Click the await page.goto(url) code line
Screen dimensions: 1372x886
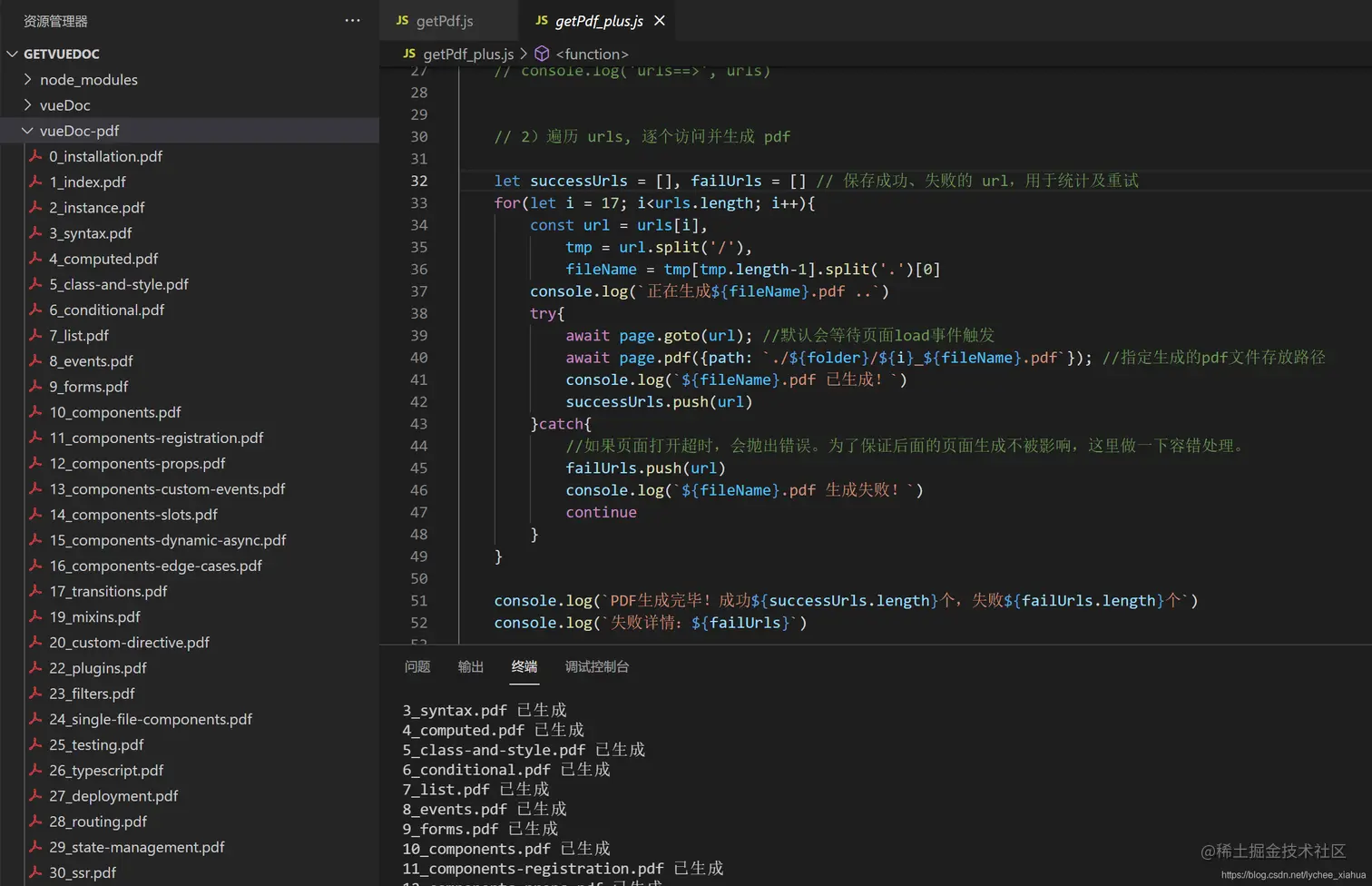[x=659, y=336]
